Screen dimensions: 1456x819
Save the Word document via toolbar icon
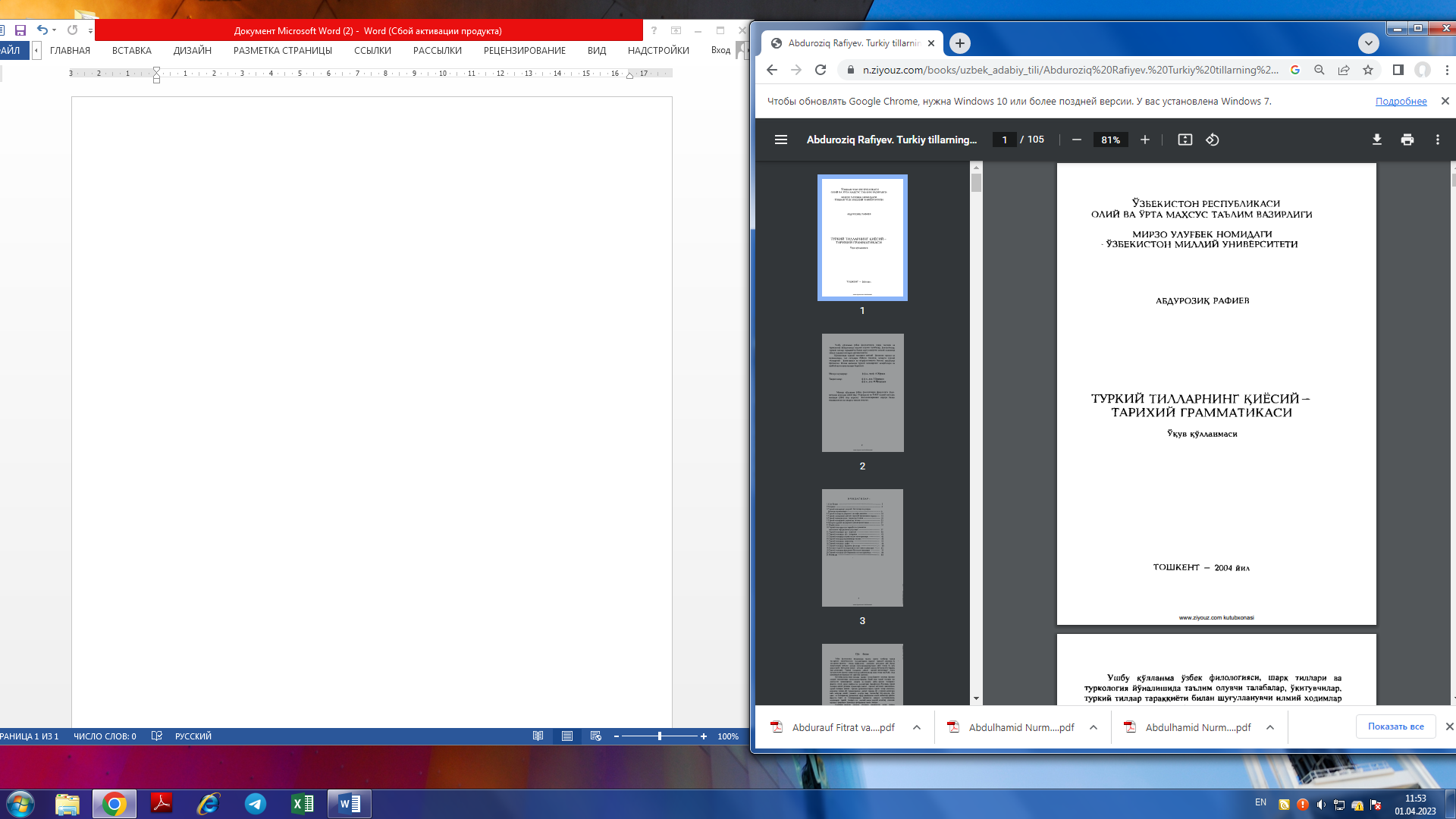coord(20,30)
